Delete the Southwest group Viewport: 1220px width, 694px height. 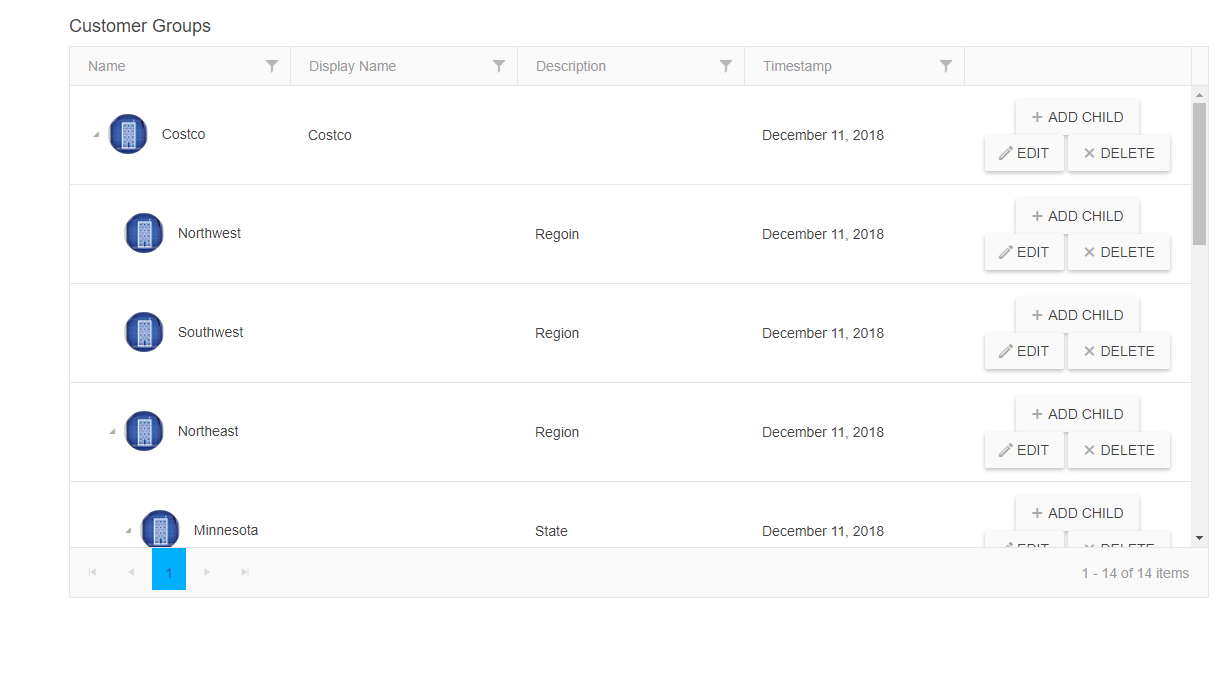click(1118, 351)
